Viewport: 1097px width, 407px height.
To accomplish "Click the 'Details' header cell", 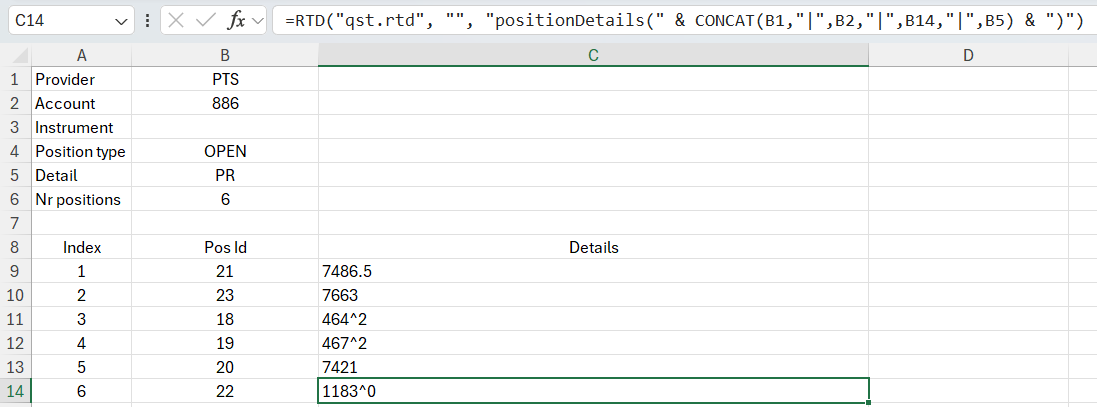I will (593, 248).
